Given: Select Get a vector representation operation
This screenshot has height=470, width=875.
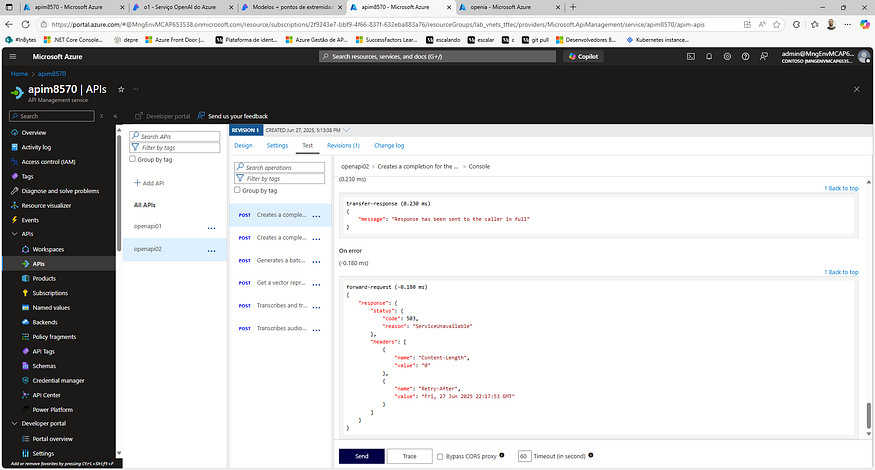Looking at the screenshot, I should tap(281, 283).
